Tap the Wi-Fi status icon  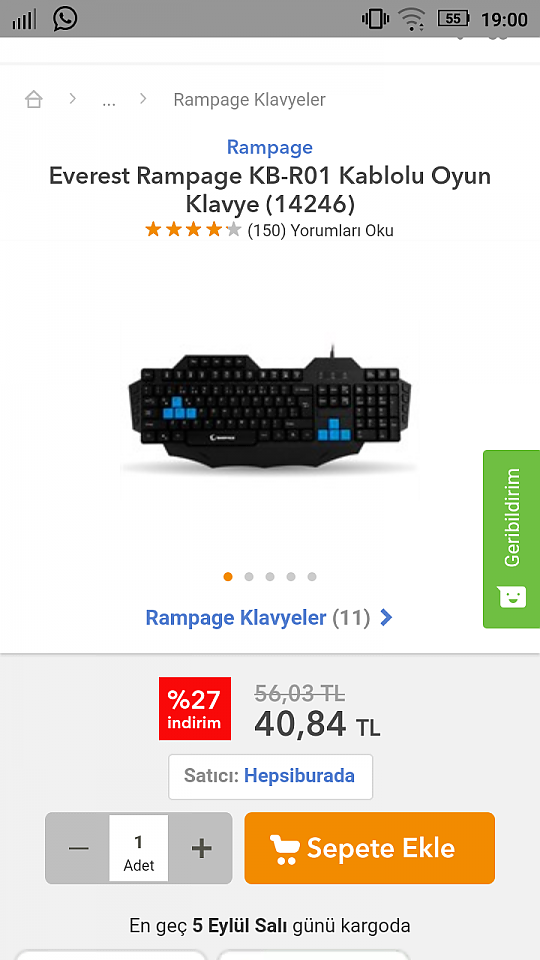[411, 19]
